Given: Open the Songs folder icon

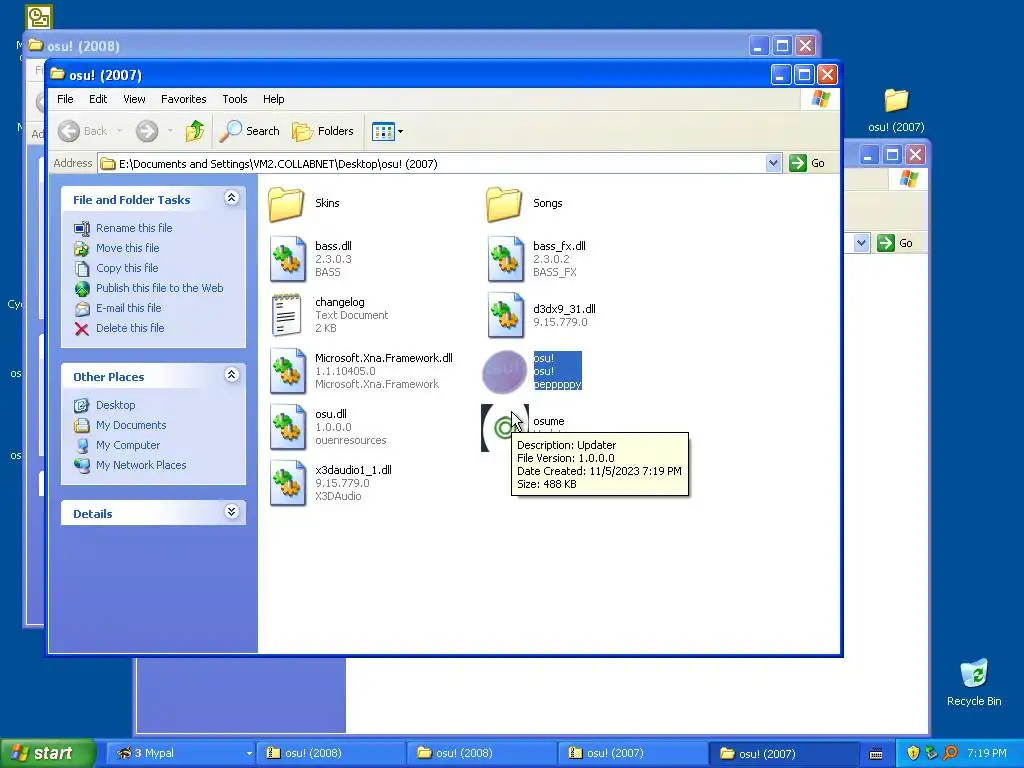Looking at the screenshot, I should [504, 203].
